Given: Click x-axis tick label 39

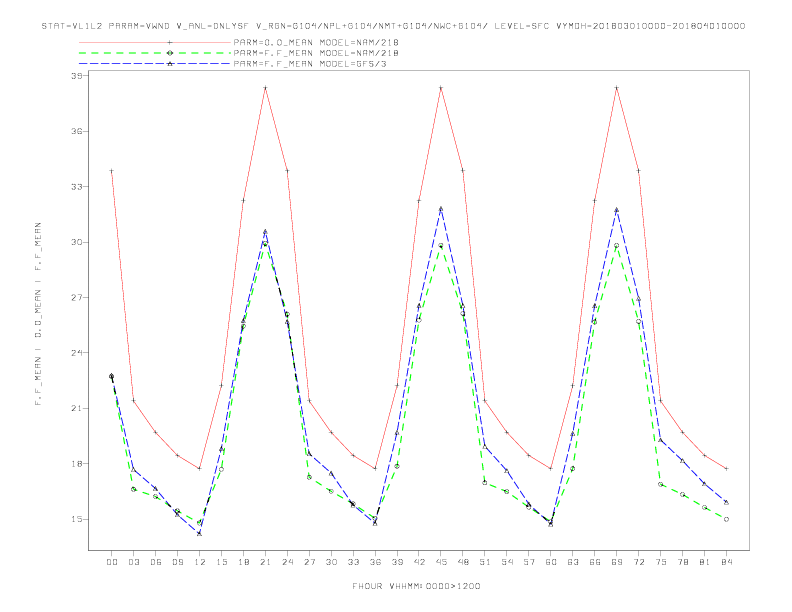Looking at the screenshot, I should pos(397,562).
